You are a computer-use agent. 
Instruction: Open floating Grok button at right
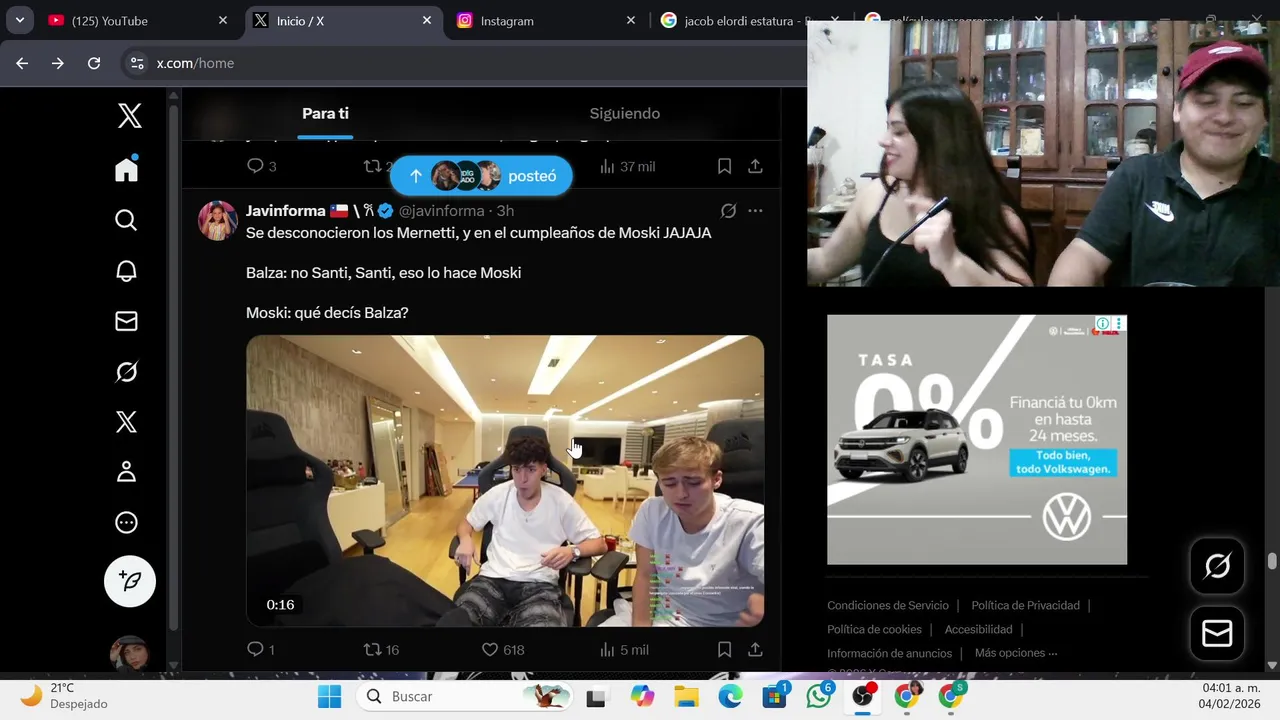(x=1217, y=566)
